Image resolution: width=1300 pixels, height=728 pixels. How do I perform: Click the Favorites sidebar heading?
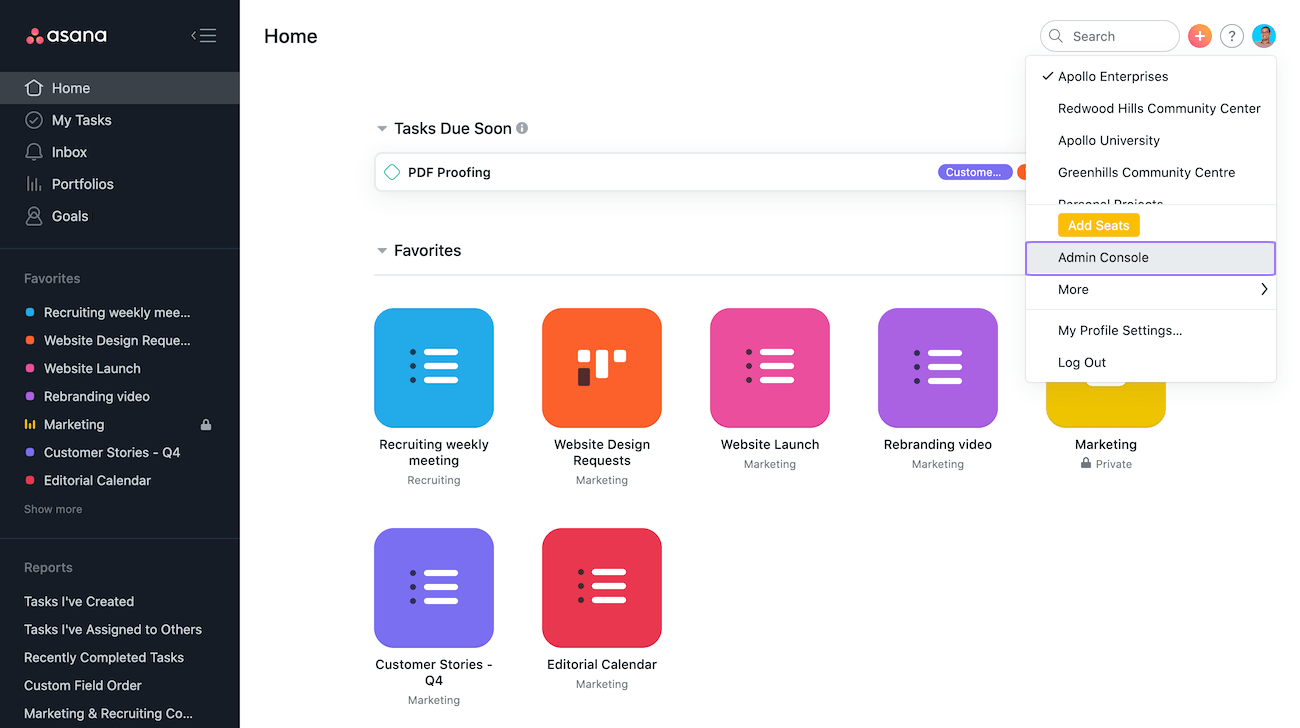(52, 278)
